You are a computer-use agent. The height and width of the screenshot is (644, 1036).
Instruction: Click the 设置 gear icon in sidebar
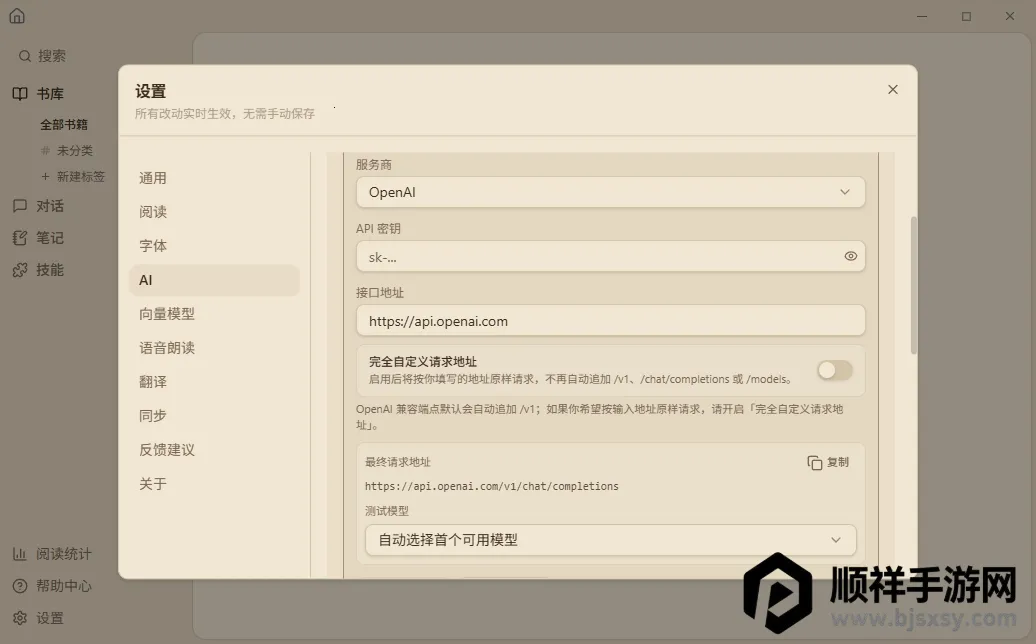[20, 618]
